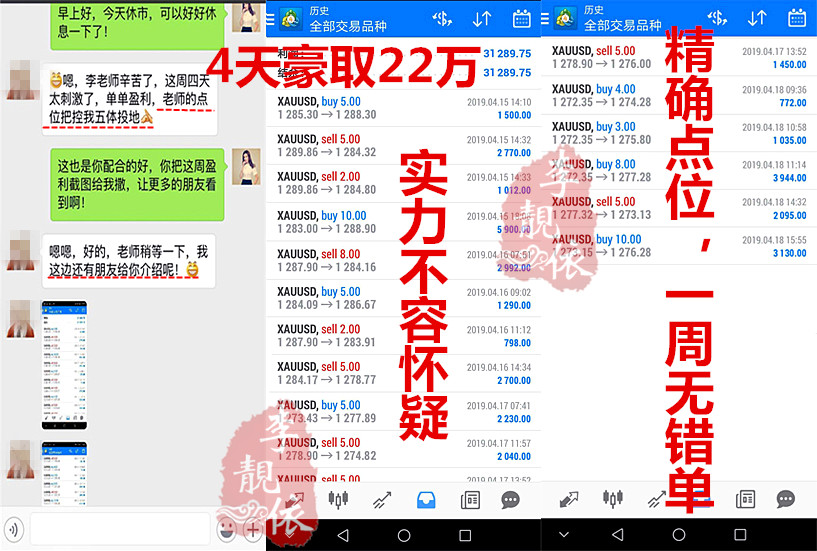Open the trend line trade tab in the middle screen
Viewport: 817px width, 551px height.
coord(382,498)
